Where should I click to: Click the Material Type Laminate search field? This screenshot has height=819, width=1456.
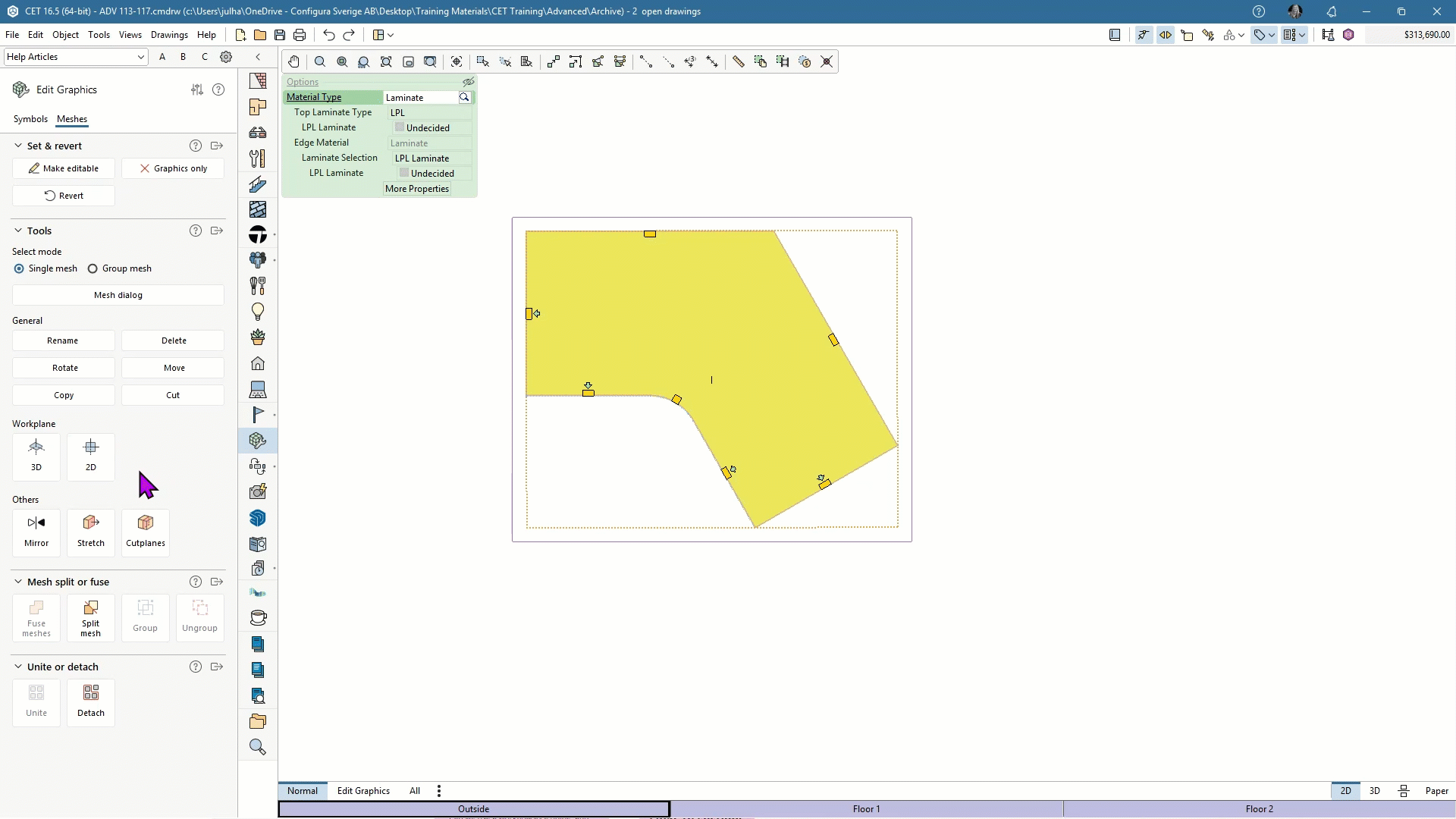point(428,97)
